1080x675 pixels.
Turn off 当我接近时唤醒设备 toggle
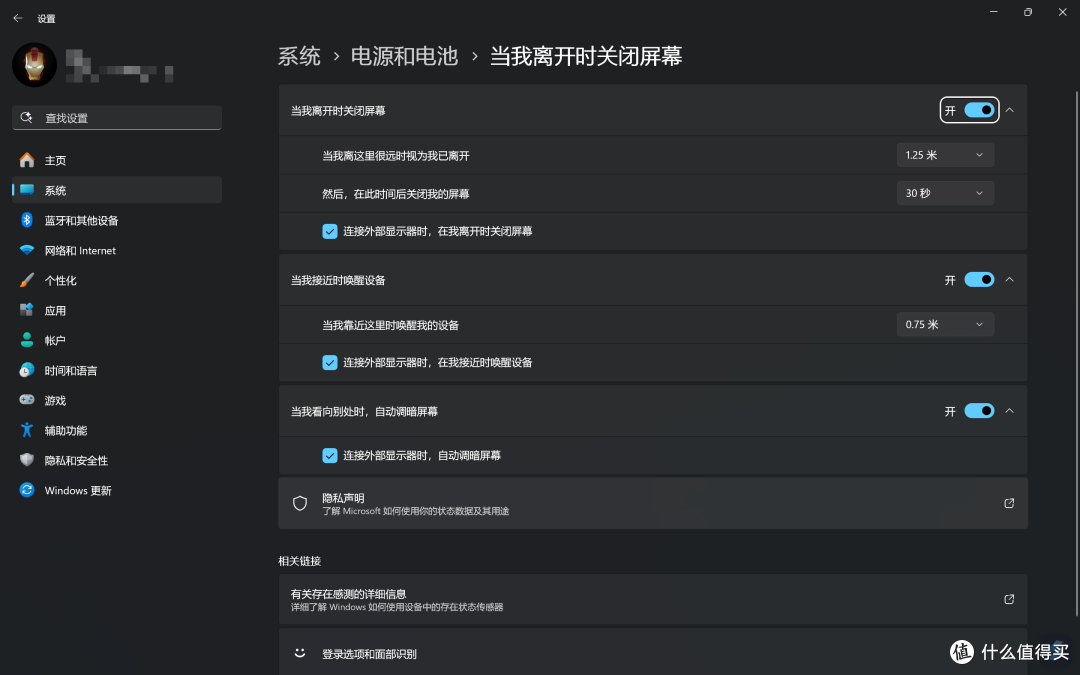click(979, 280)
